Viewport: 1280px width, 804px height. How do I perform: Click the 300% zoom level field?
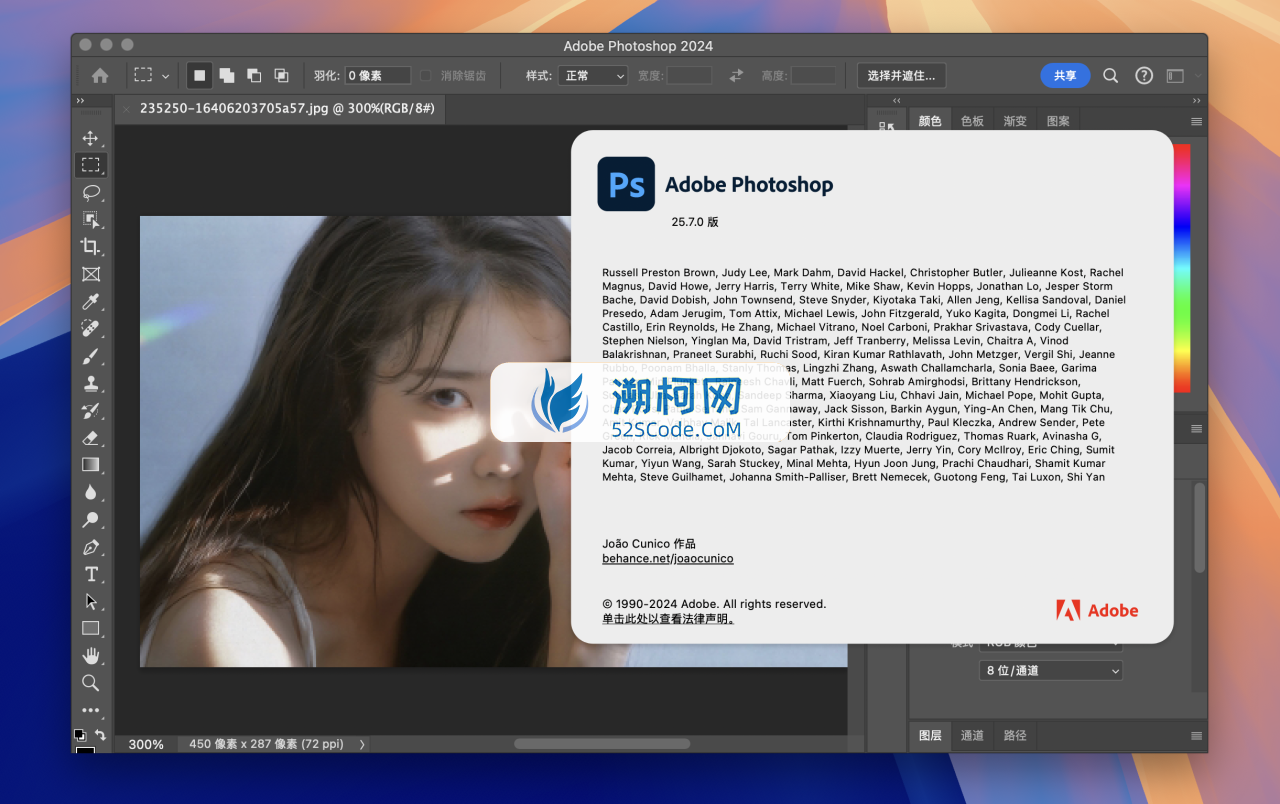(146, 744)
